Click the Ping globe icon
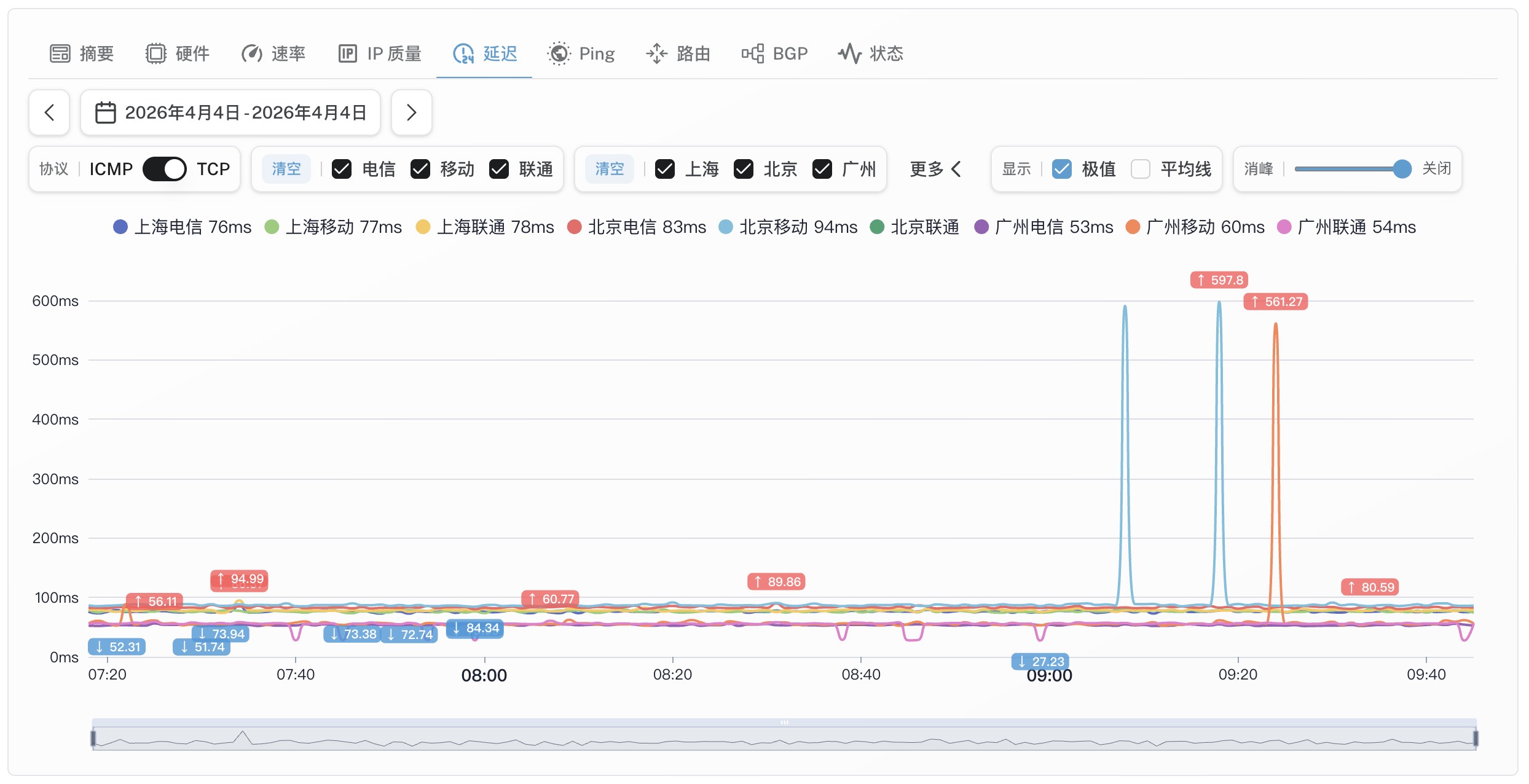 559,54
